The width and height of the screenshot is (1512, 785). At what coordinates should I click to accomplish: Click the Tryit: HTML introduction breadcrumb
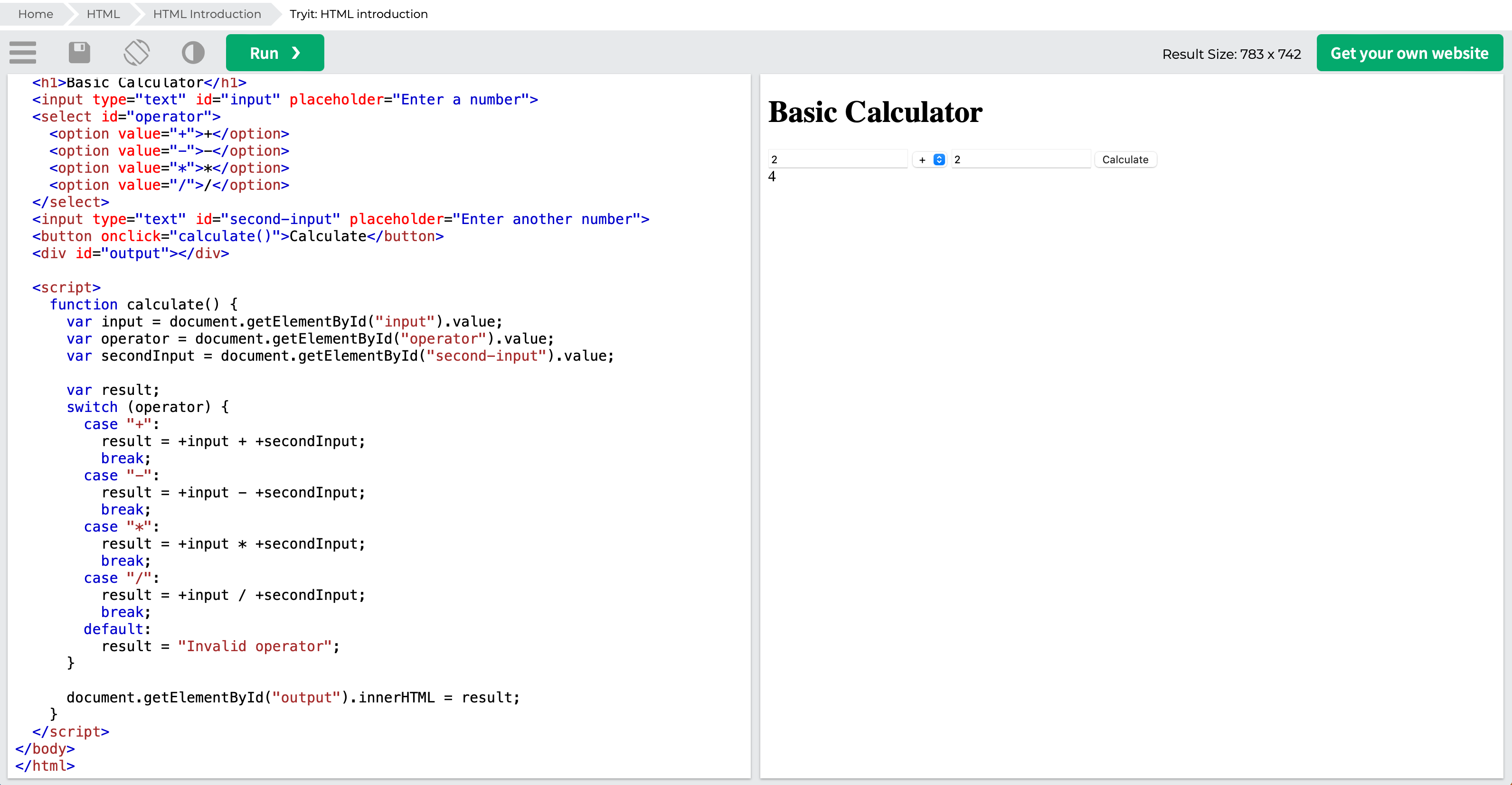point(358,14)
